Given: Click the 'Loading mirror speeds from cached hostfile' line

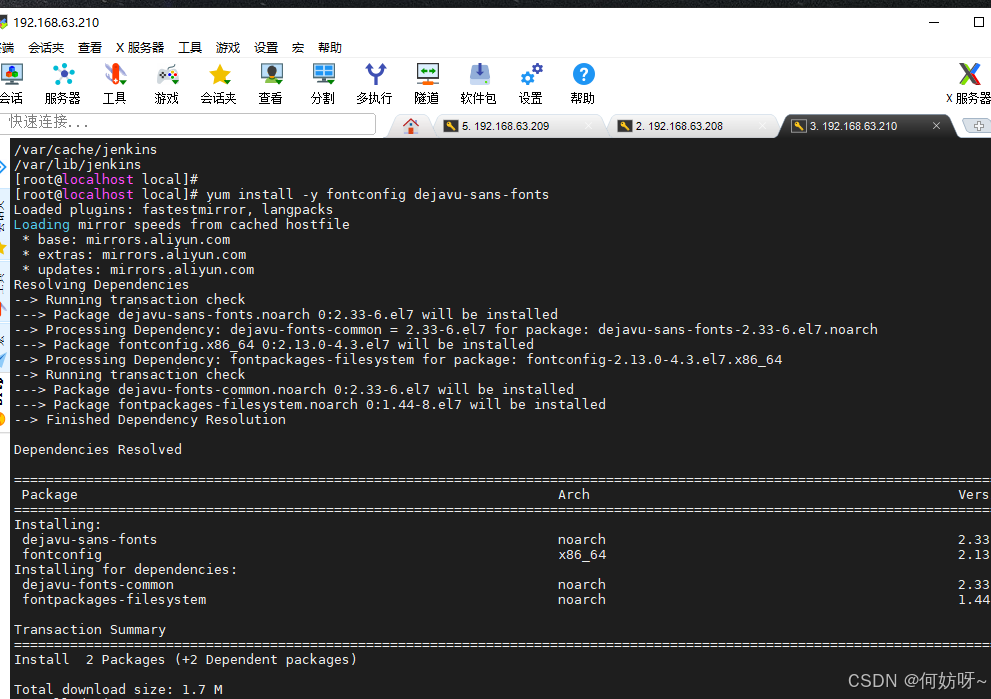Looking at the screenshot, I should click(181, 225).
